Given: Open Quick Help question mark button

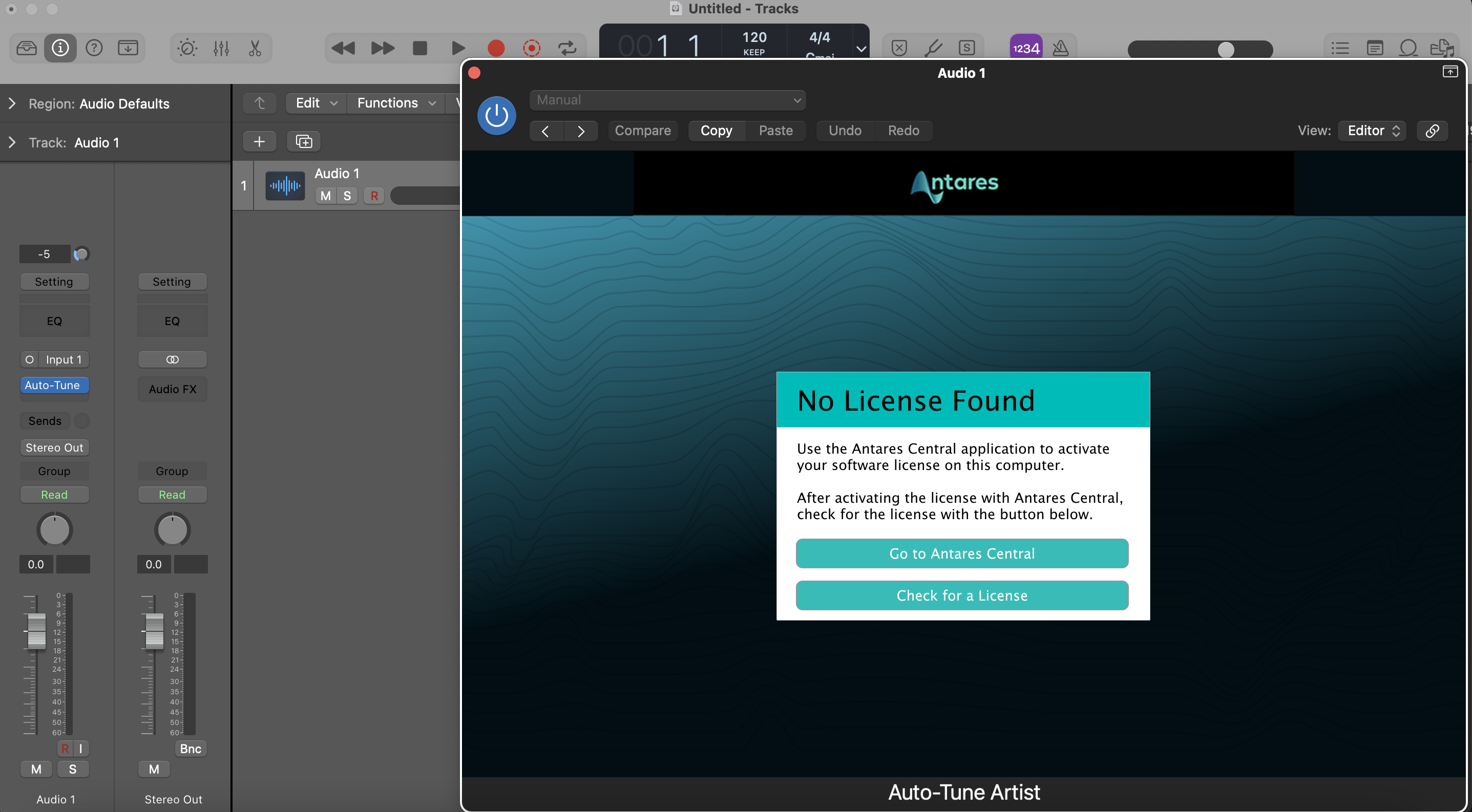Looking at the screenshot, I should click(x=94, y=48).
